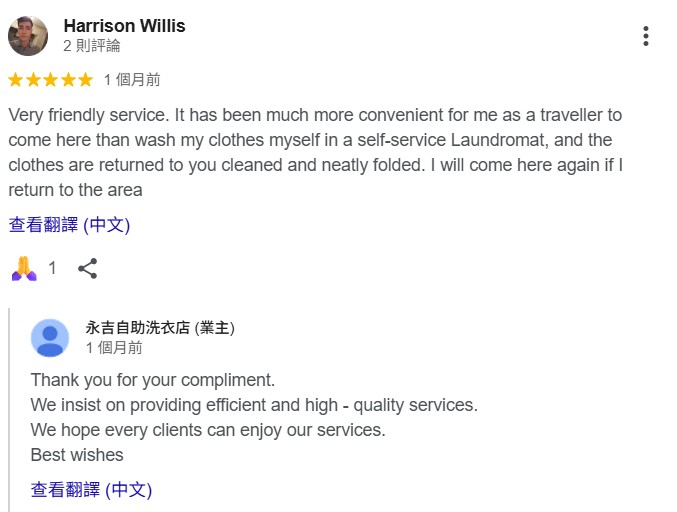Click the "Best wishes" line in reply
This screenshot has height=512, width=677.
coord(77,455)
